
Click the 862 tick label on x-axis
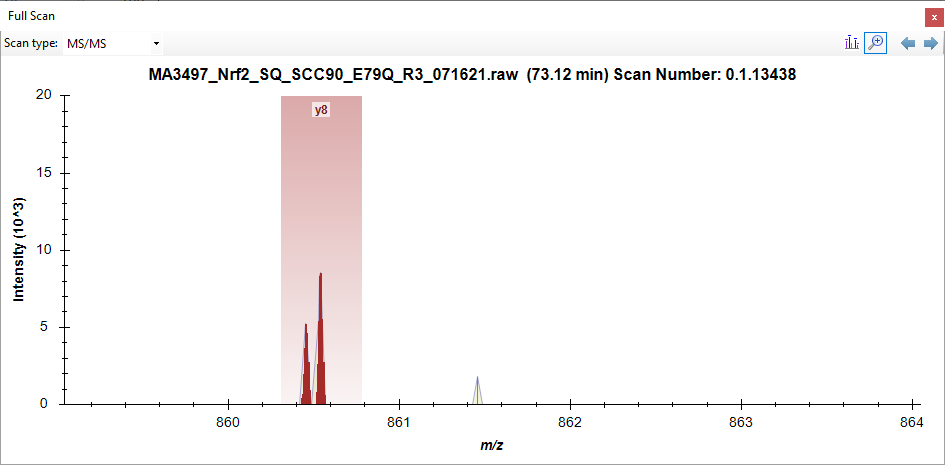pos(570,423)
